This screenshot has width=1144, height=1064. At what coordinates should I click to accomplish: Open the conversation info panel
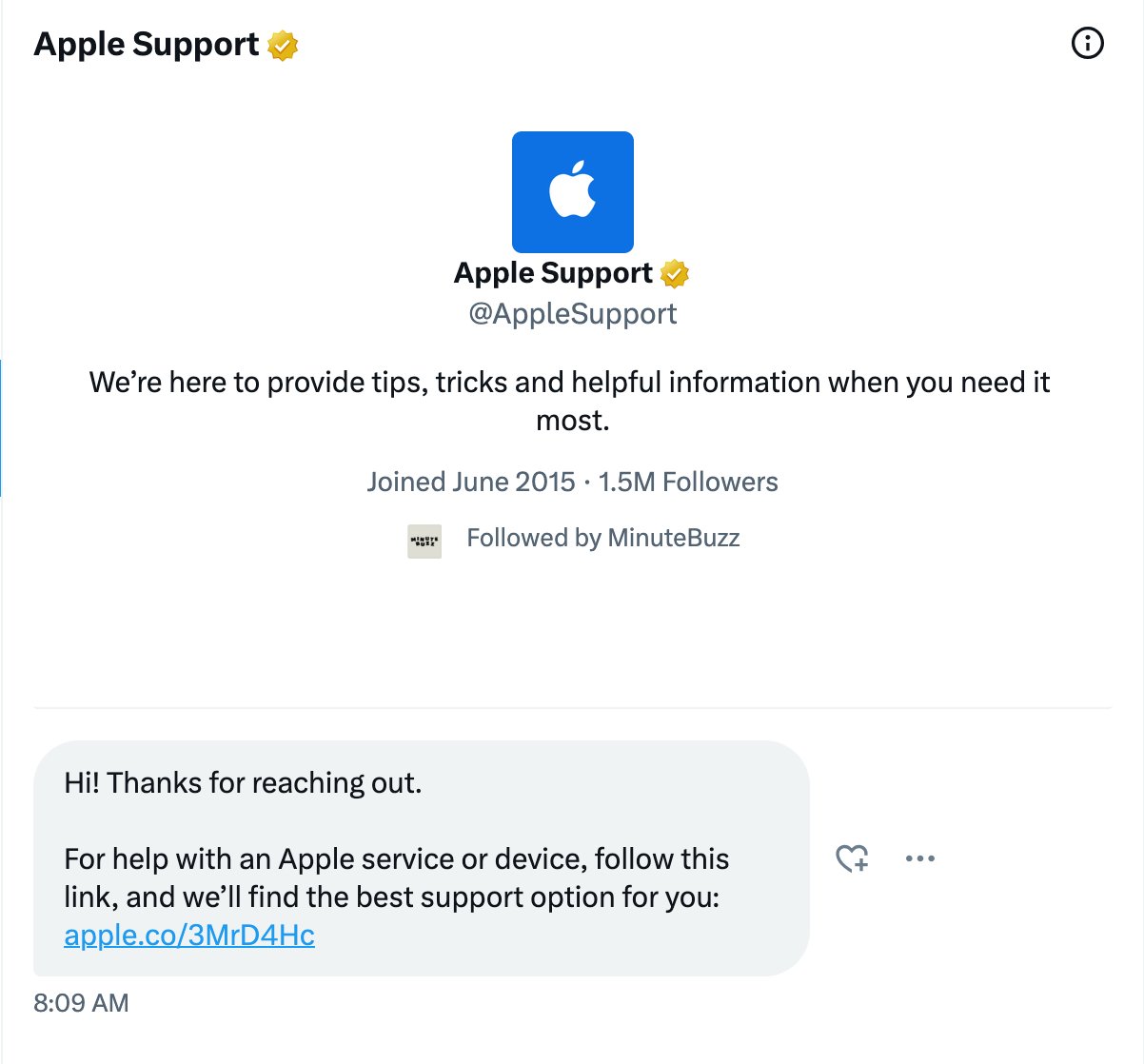click(1087, 44)
